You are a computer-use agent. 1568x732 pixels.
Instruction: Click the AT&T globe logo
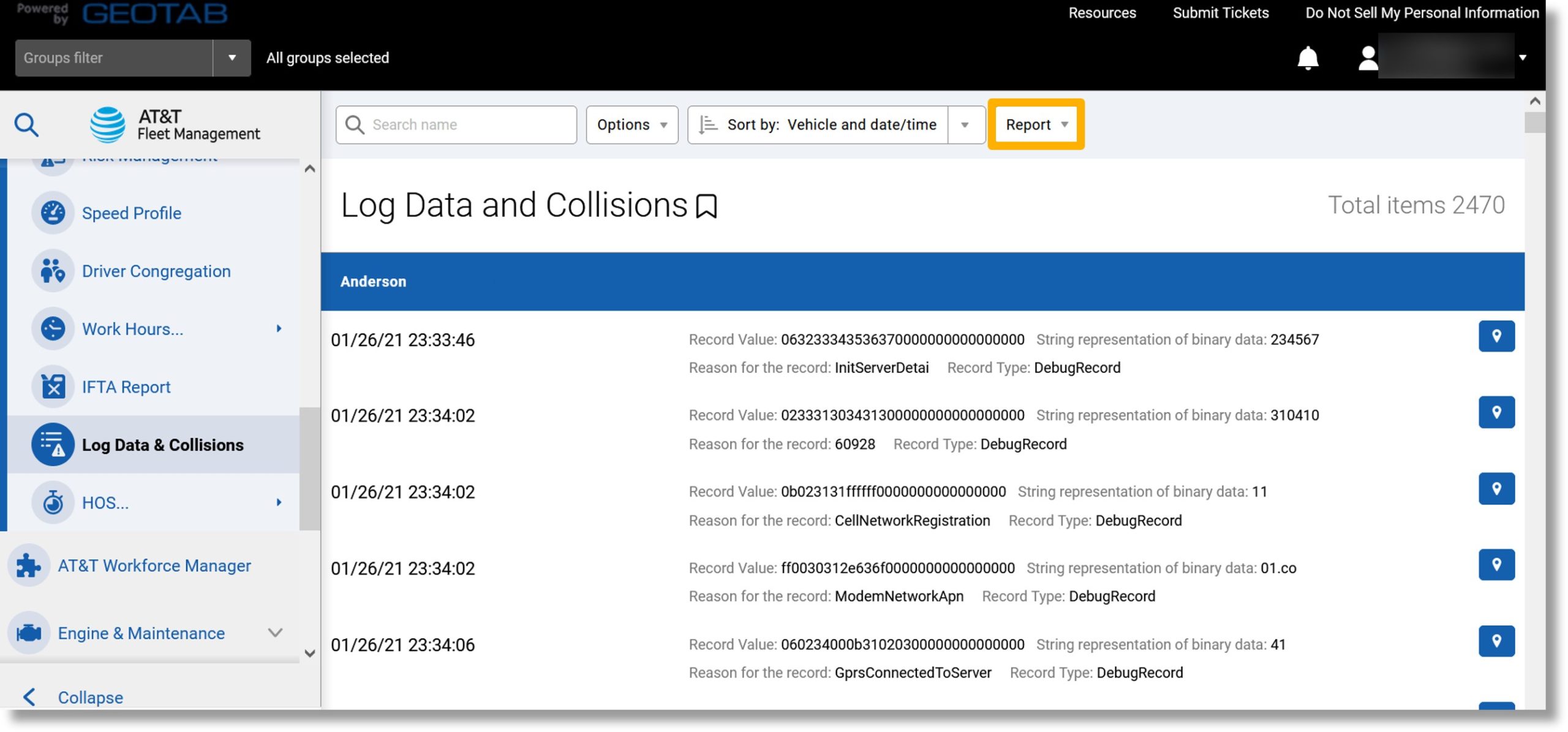pyautogui.click(x=108, y=124)
